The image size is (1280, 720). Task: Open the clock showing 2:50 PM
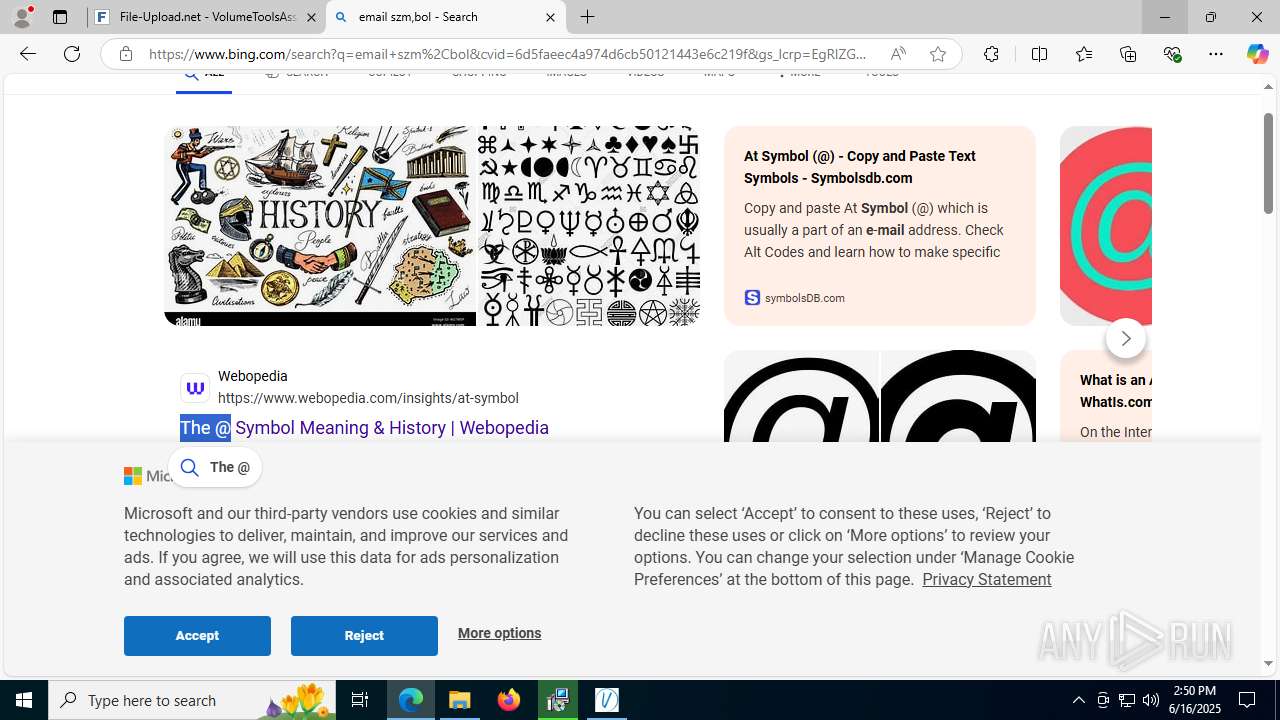(x=1194, y=700)
